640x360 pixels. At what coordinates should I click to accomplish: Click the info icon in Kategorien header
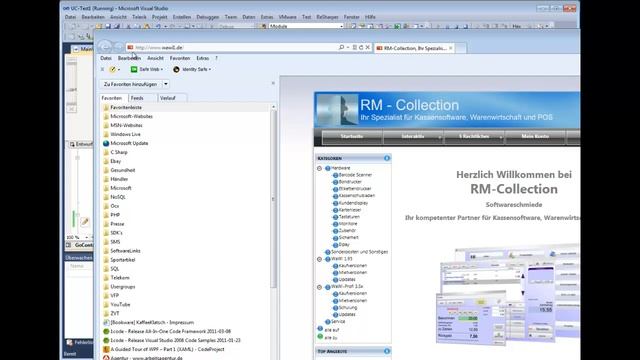tap(387, 158)
